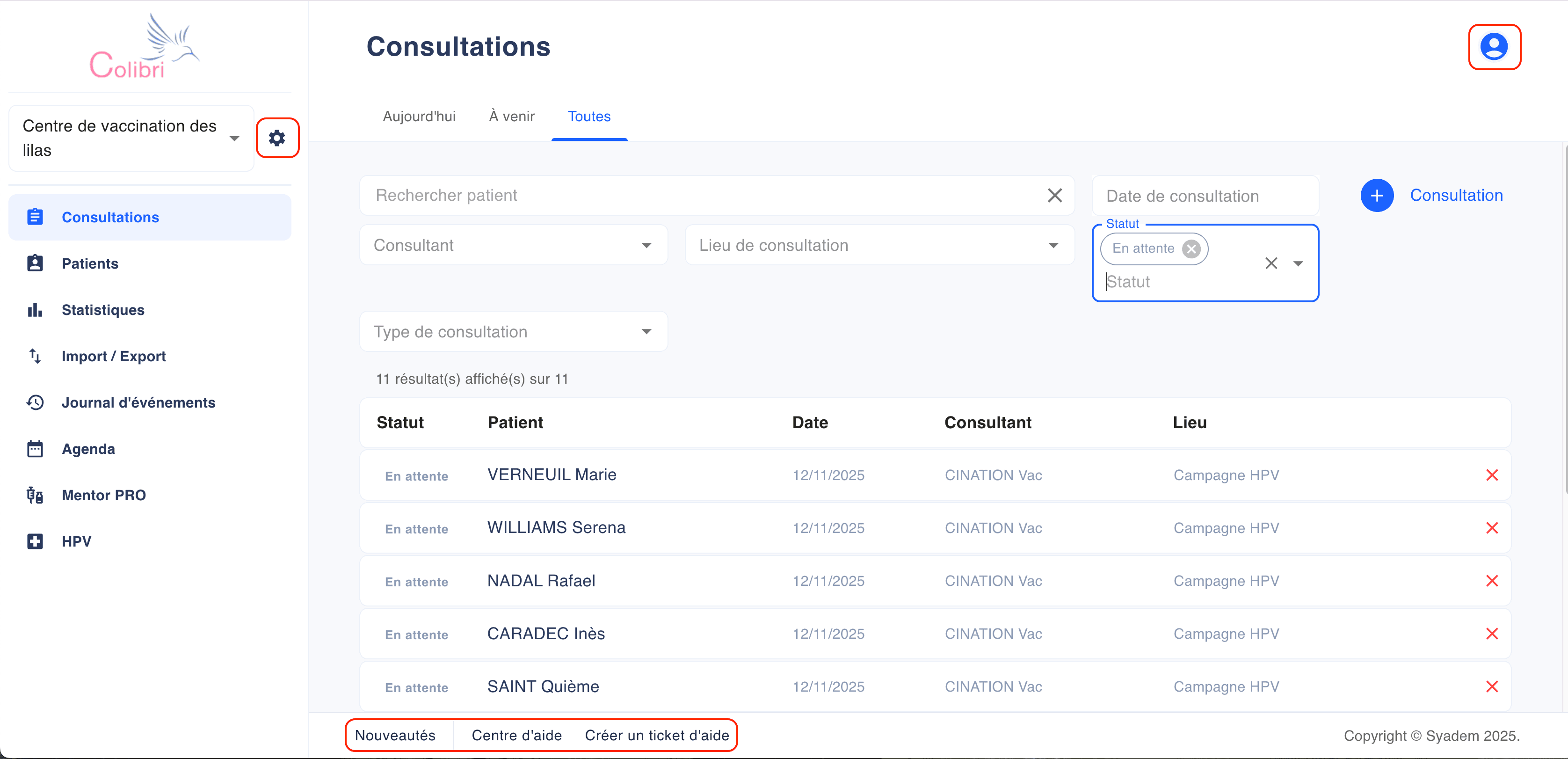Viewport: 1568px width, 759px height.
Task: Open SAINT Quième patient row
Action: (935, 686)
